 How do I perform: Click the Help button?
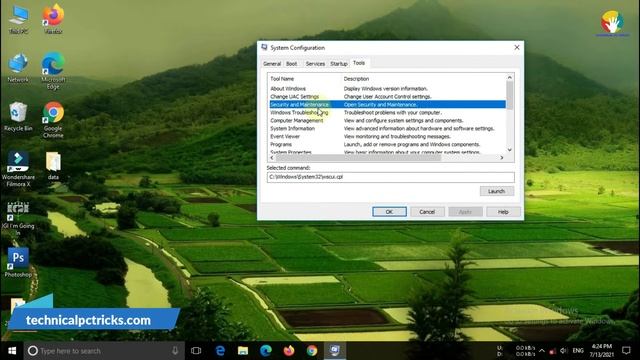click(503, 212)
